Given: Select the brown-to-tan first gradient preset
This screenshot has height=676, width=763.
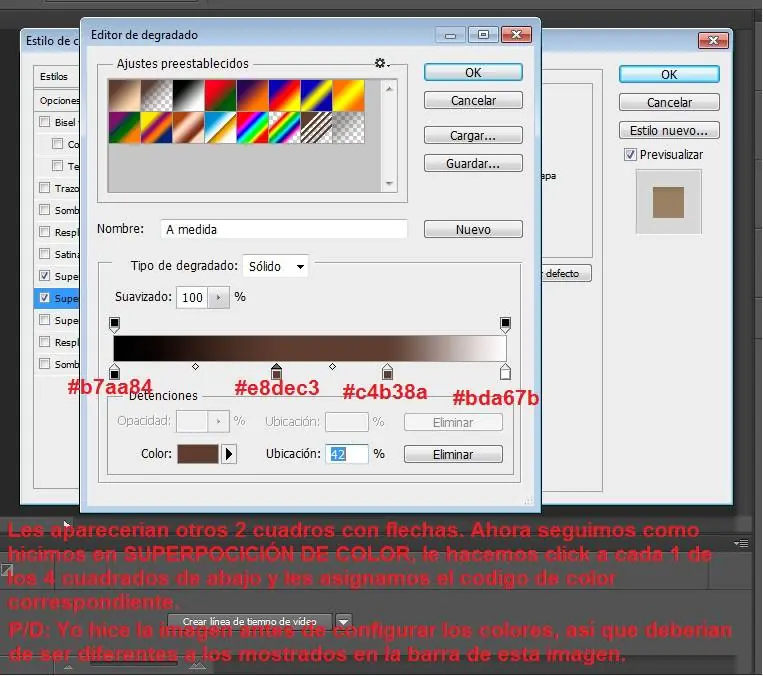Looking at the screenshot, I should pyautogui.click(x=124, y=95).
